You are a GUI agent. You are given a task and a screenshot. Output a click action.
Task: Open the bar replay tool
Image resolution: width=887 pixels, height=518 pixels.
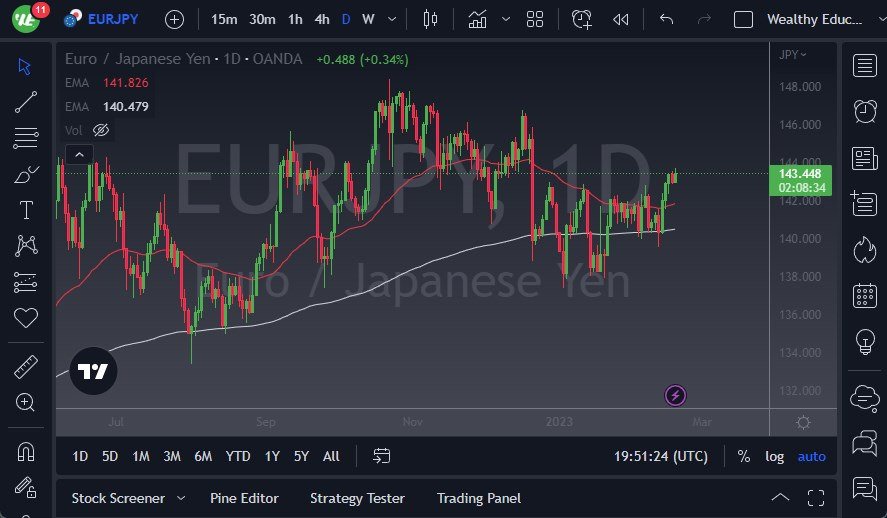point(621,19)
